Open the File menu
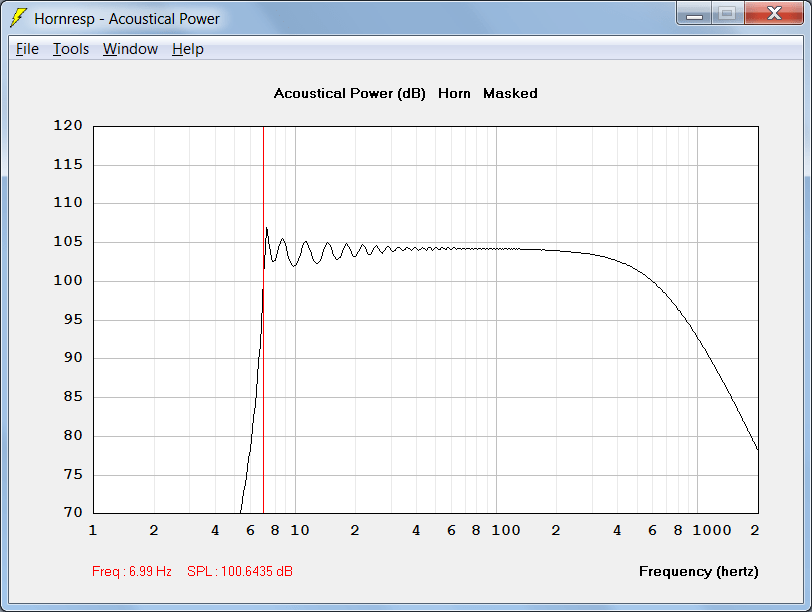The image size is (812, 612). pos(27,49)
